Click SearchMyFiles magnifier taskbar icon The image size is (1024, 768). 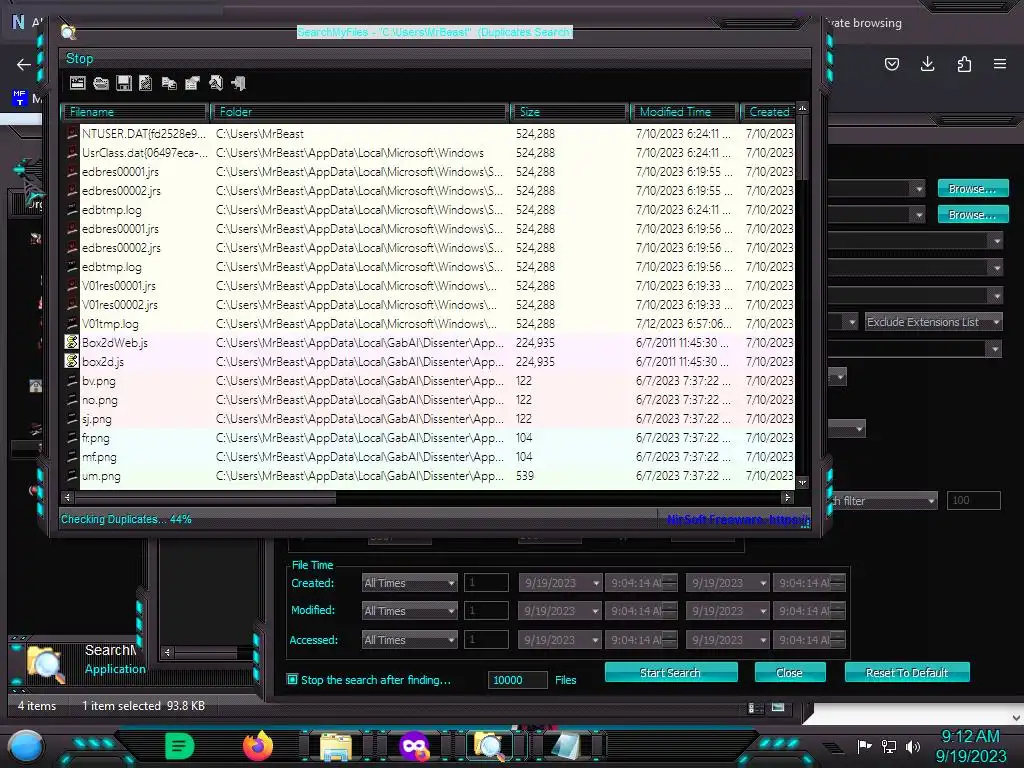488,746
